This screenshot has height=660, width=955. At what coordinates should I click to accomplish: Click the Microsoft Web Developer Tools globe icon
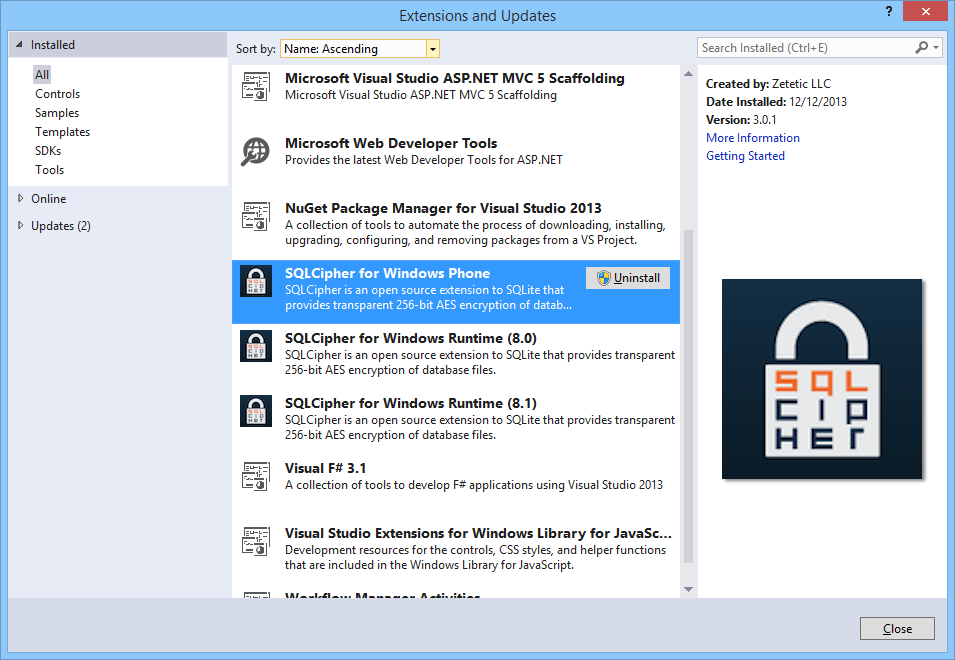pyautogui.click(x=256, y=152)
